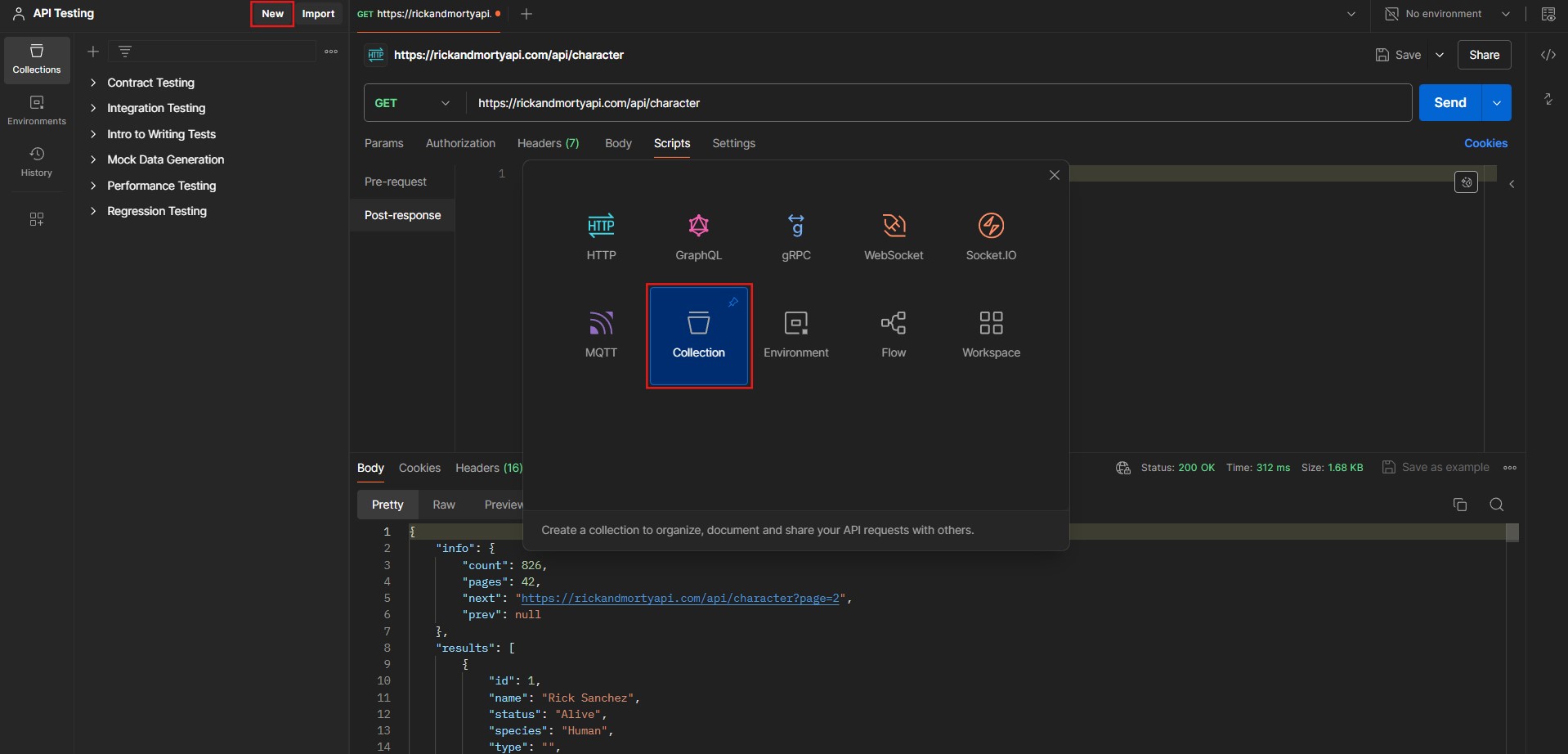
Task: Select the HTTP request type icon
Action: click(x=601, y=237)
